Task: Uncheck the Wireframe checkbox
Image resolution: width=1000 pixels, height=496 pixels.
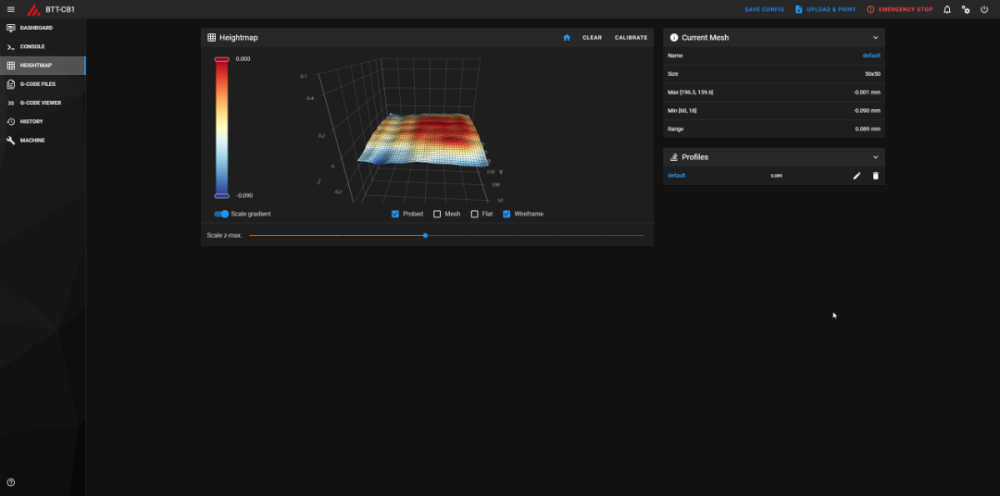Action: tap(506, 214)
